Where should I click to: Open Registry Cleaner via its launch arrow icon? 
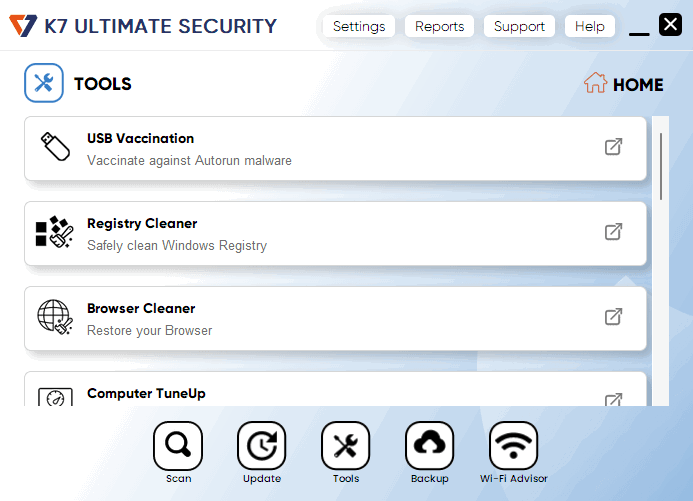coord(613,232)
